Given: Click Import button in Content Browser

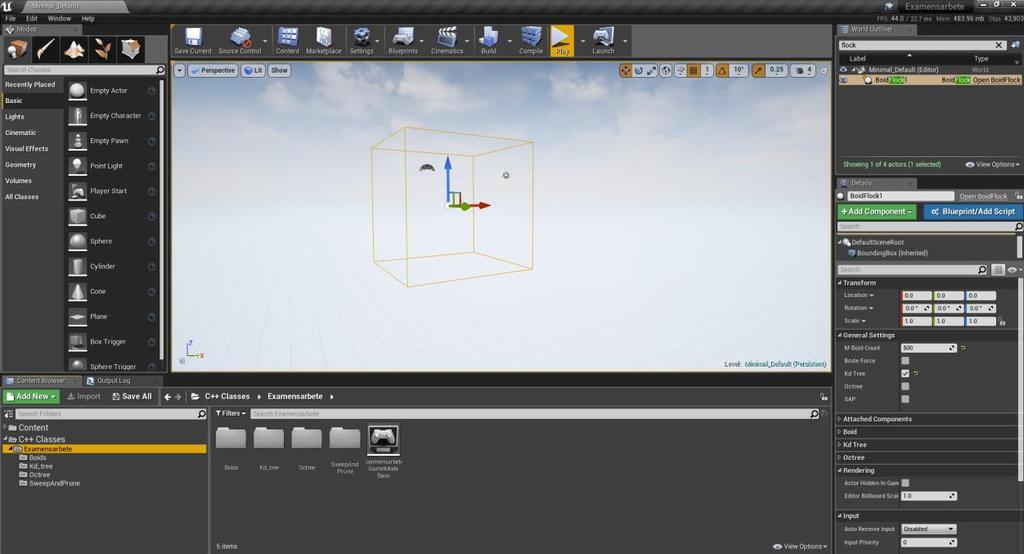Looking at the screenshot, I should (x=84, y=397).
